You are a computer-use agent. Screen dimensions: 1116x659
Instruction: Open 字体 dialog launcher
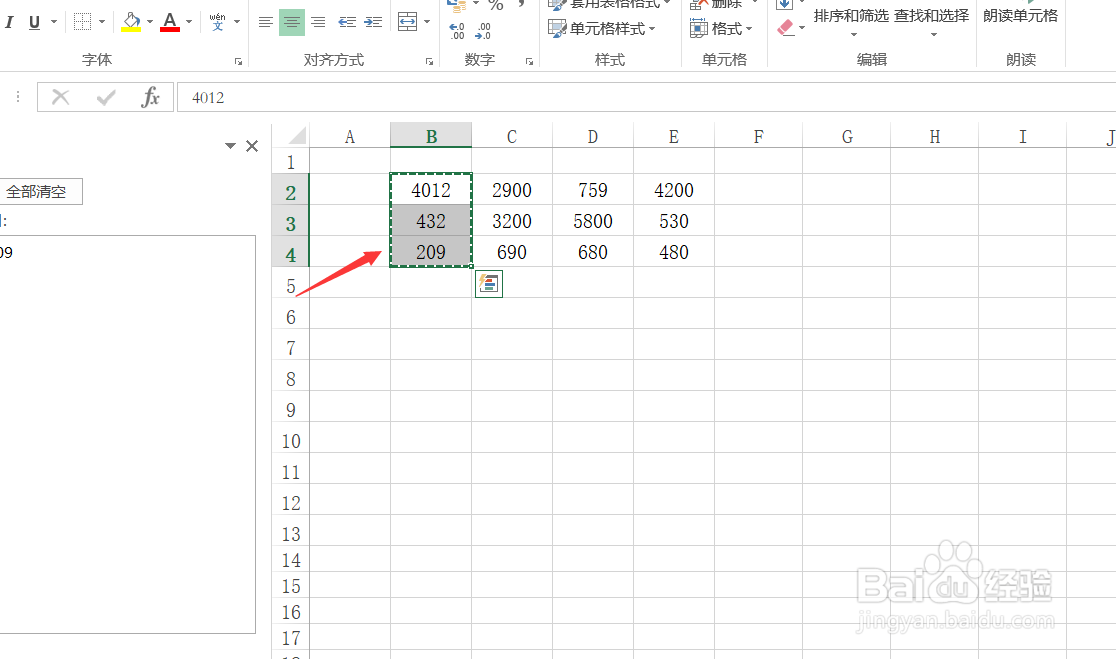pos(238,62)
